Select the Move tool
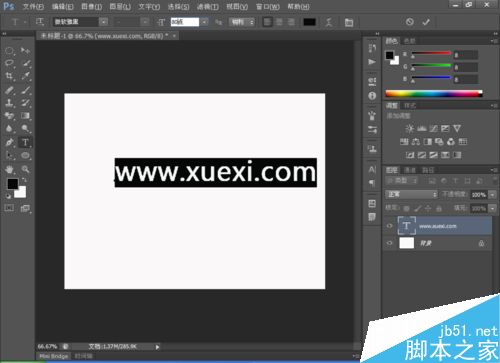 [x=25, y=51]
